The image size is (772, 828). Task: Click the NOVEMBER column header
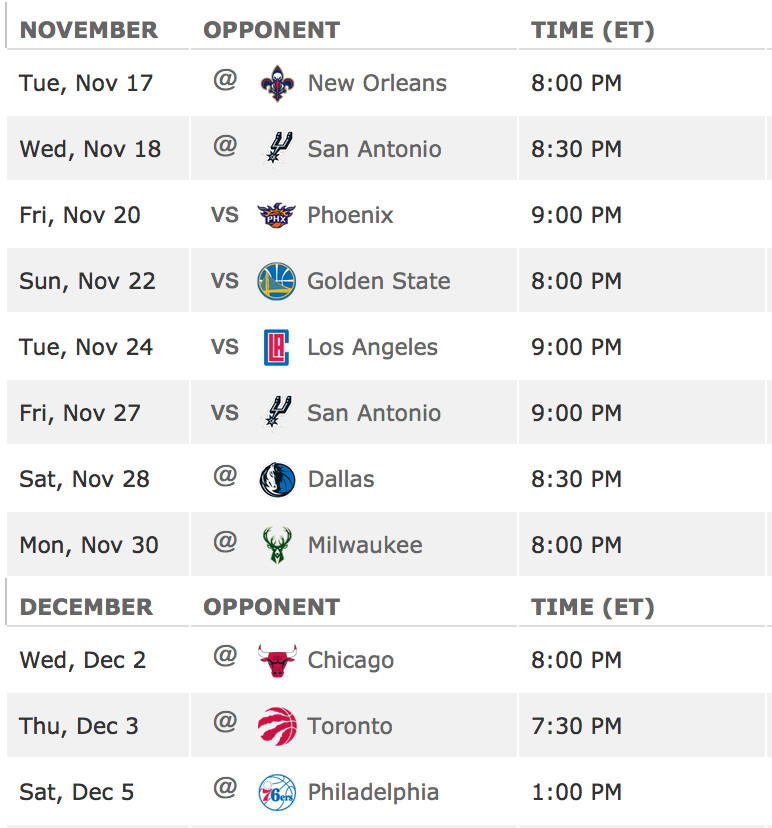click(89, 30)
